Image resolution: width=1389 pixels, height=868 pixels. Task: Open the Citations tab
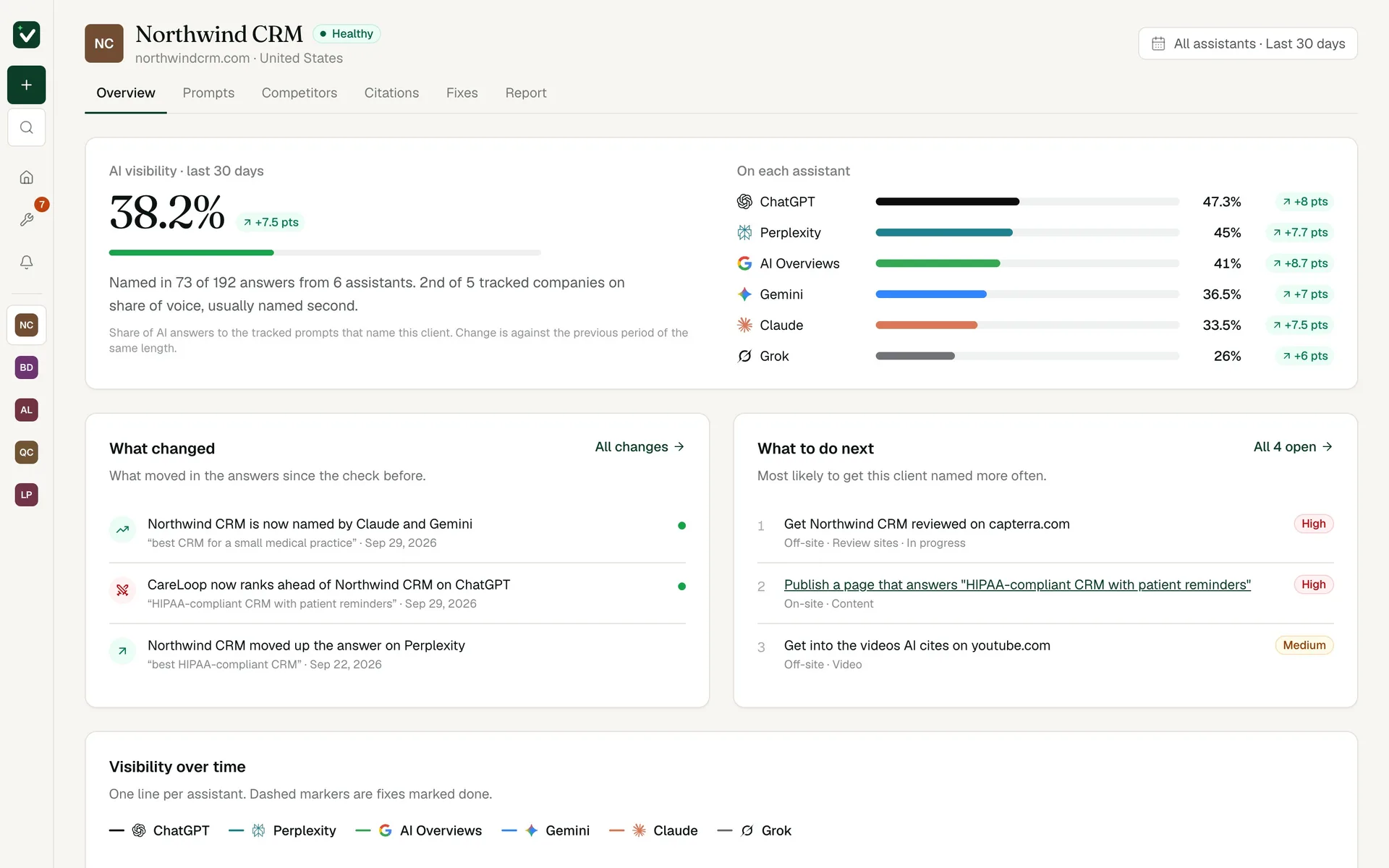[x=391, y=93]
